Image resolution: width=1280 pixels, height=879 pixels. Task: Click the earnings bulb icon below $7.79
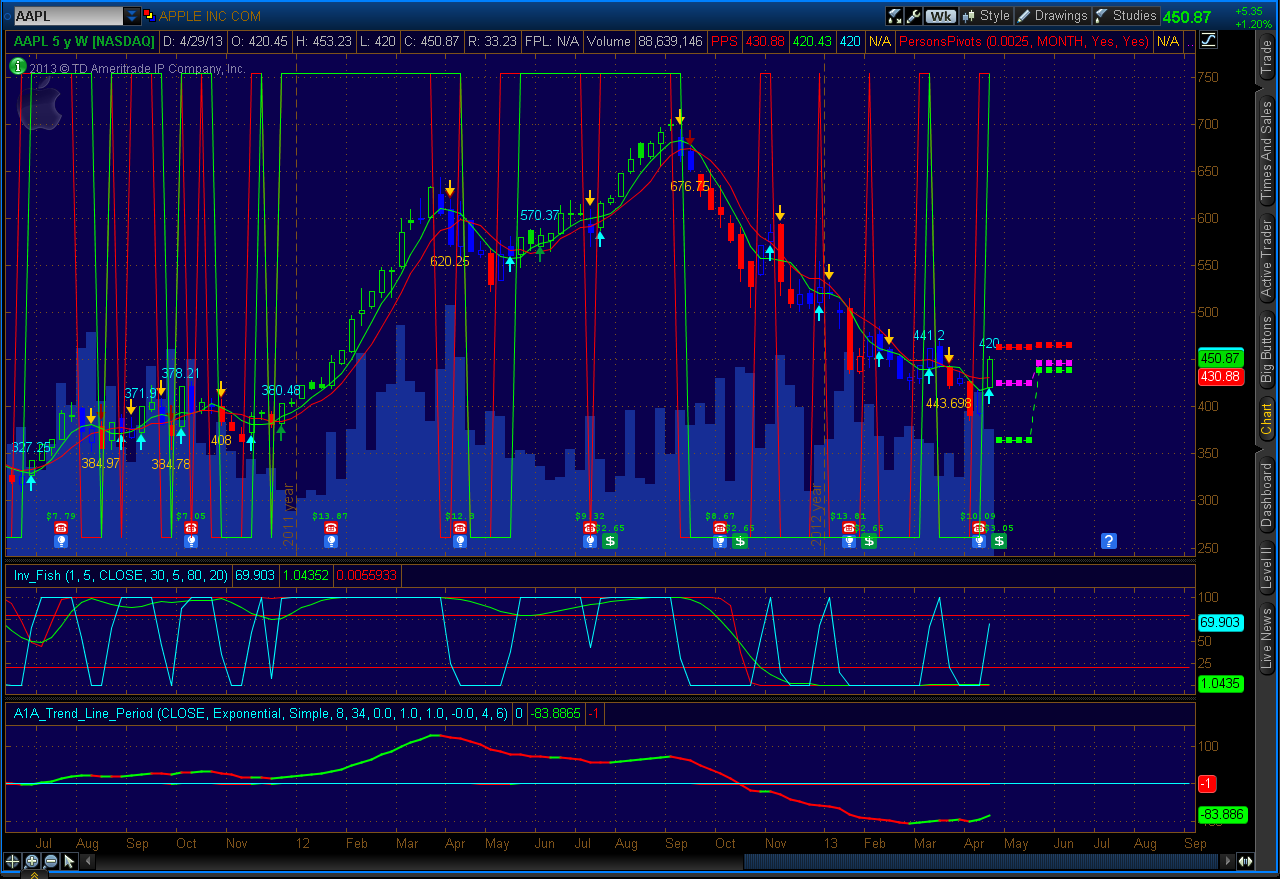[60, 541]
